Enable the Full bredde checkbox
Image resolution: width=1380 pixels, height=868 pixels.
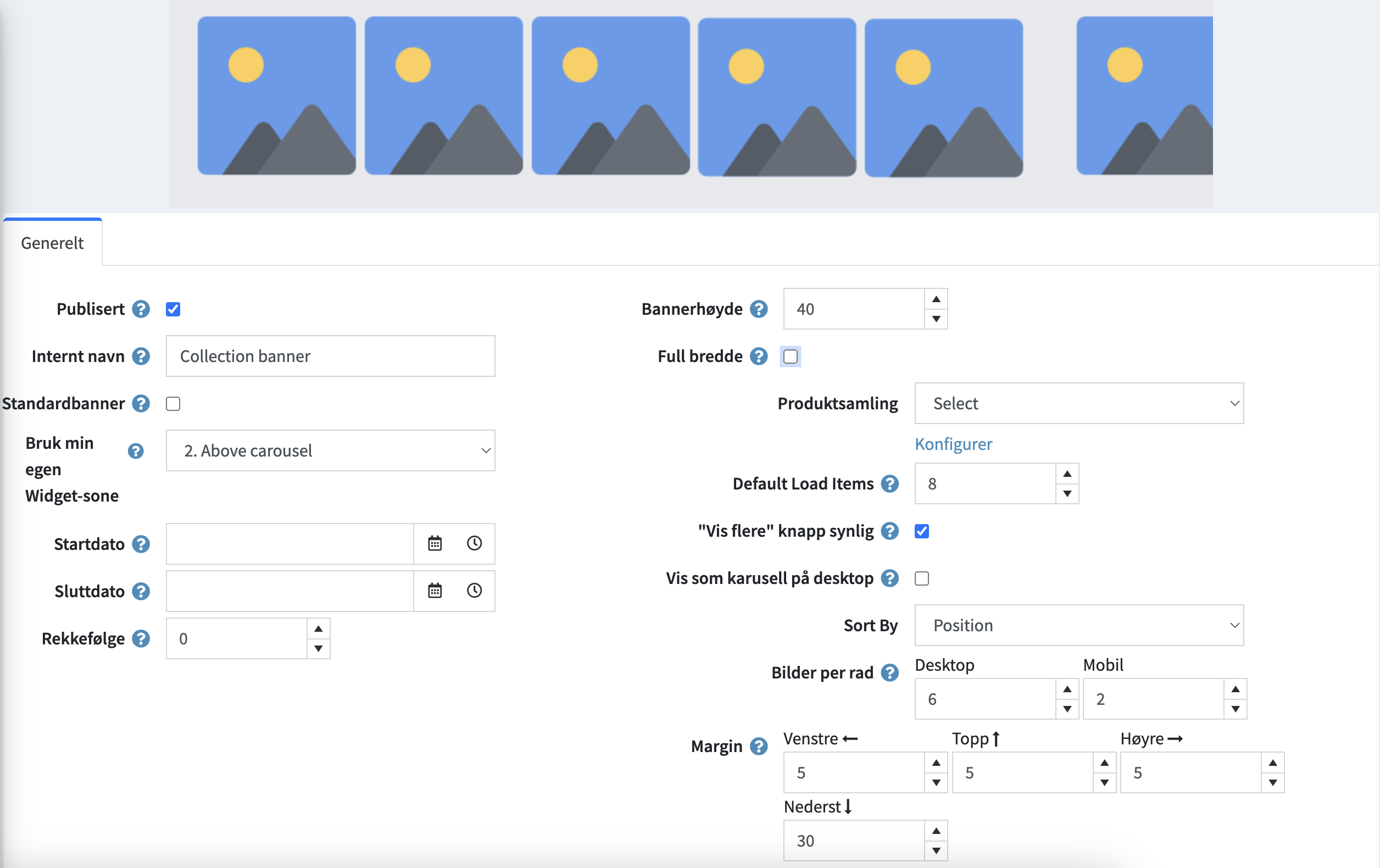[791, 357]
